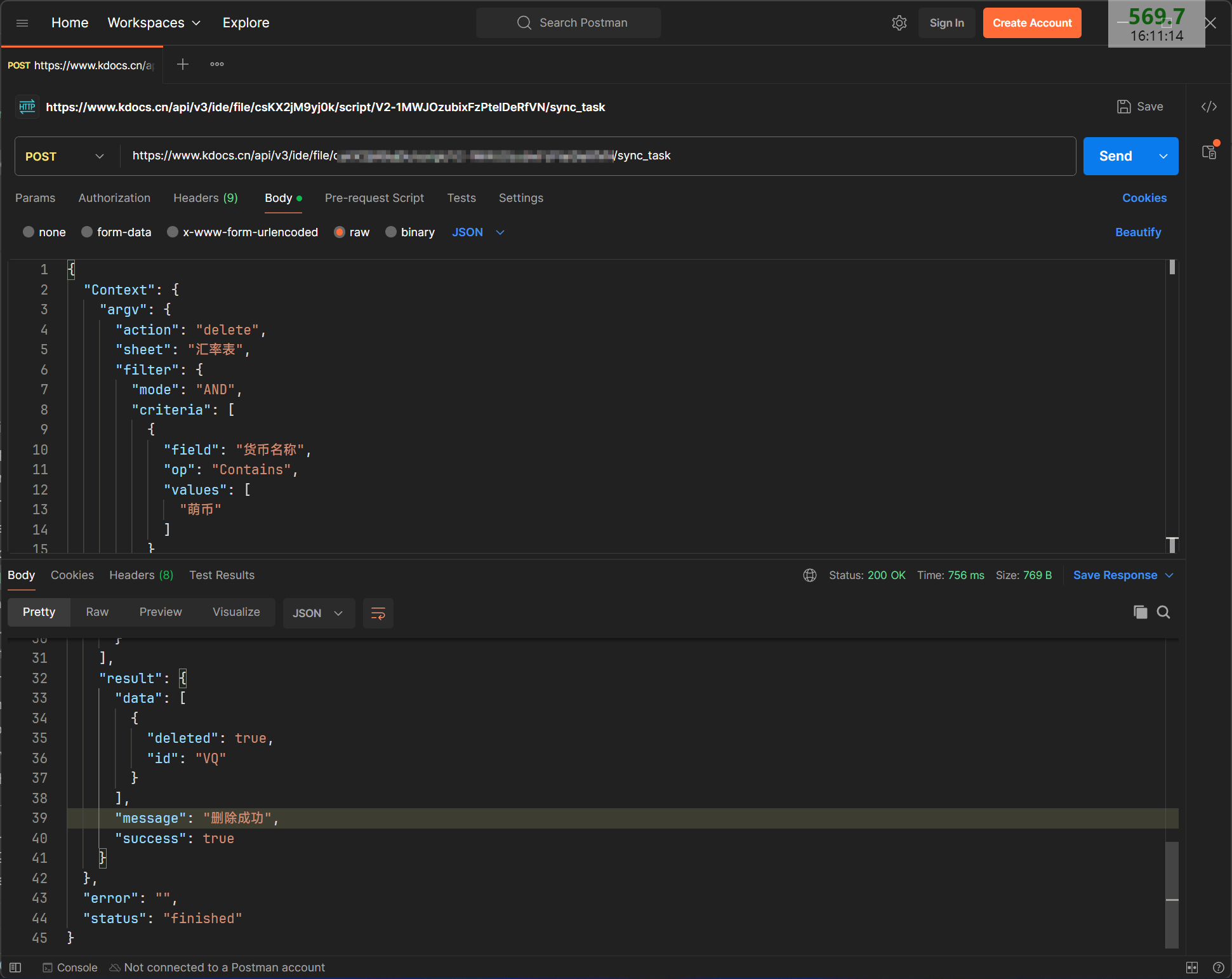Toggle sidebar icon in status bar
1232x979 pixels.
[x=15, y=968]
